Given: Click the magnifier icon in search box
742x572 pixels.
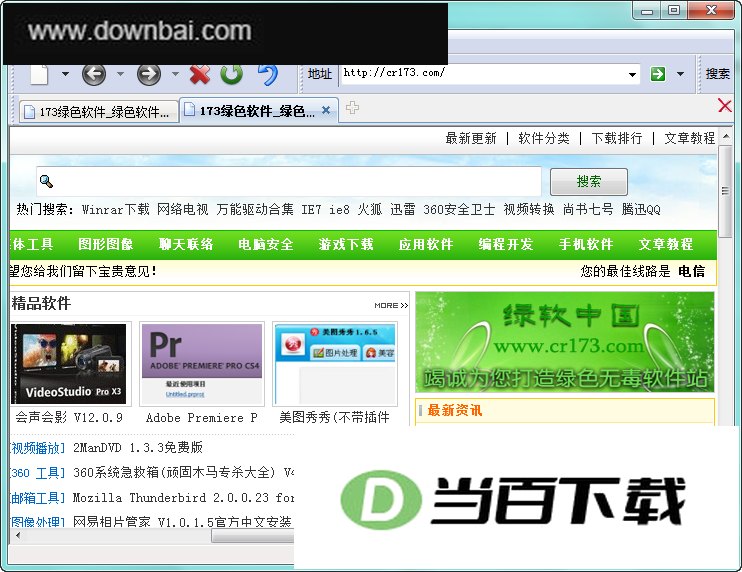Looking at the screenshot, I should point(46,181).
